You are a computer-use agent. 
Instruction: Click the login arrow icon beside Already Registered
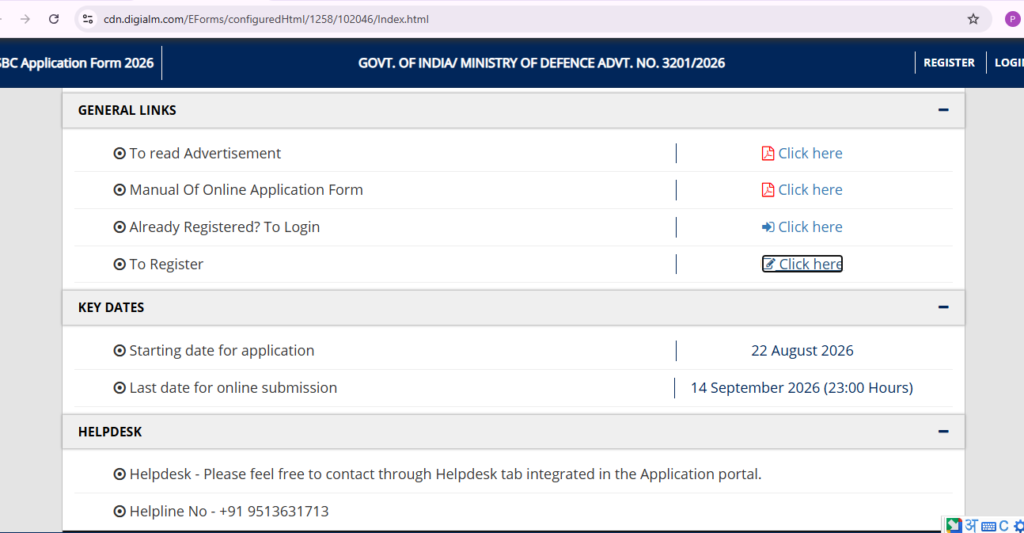(768, 227)
